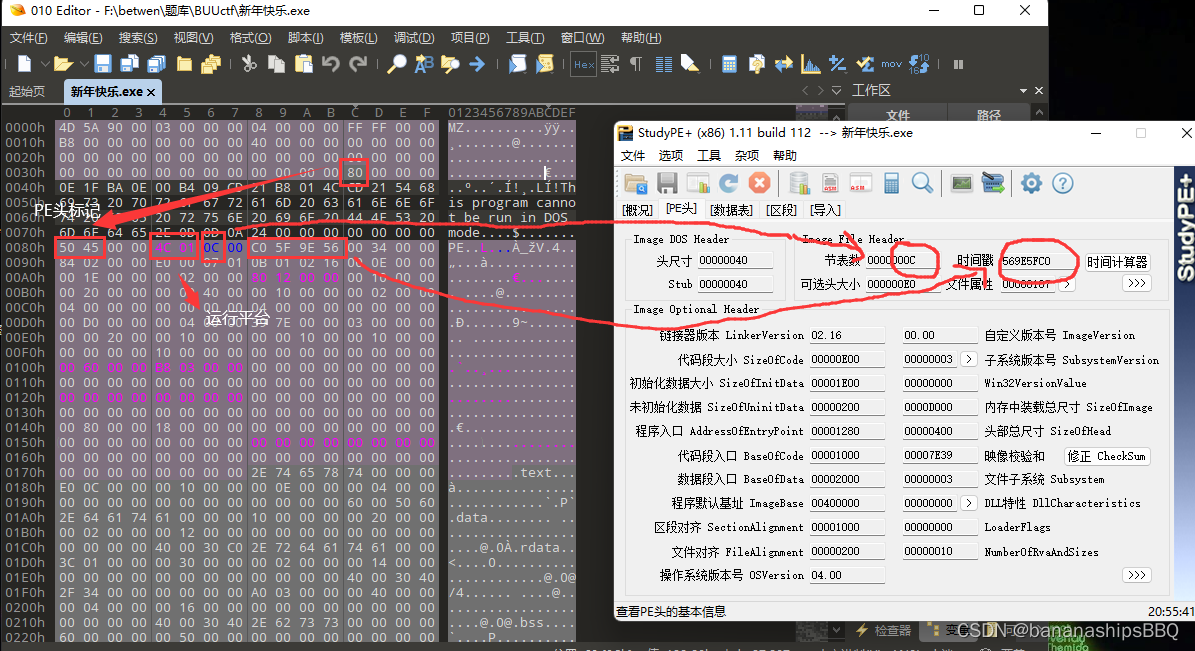Click StudyPE+ save floppy icon
Viewport: 1195px width, 651px height.
(x=668, y=183)
